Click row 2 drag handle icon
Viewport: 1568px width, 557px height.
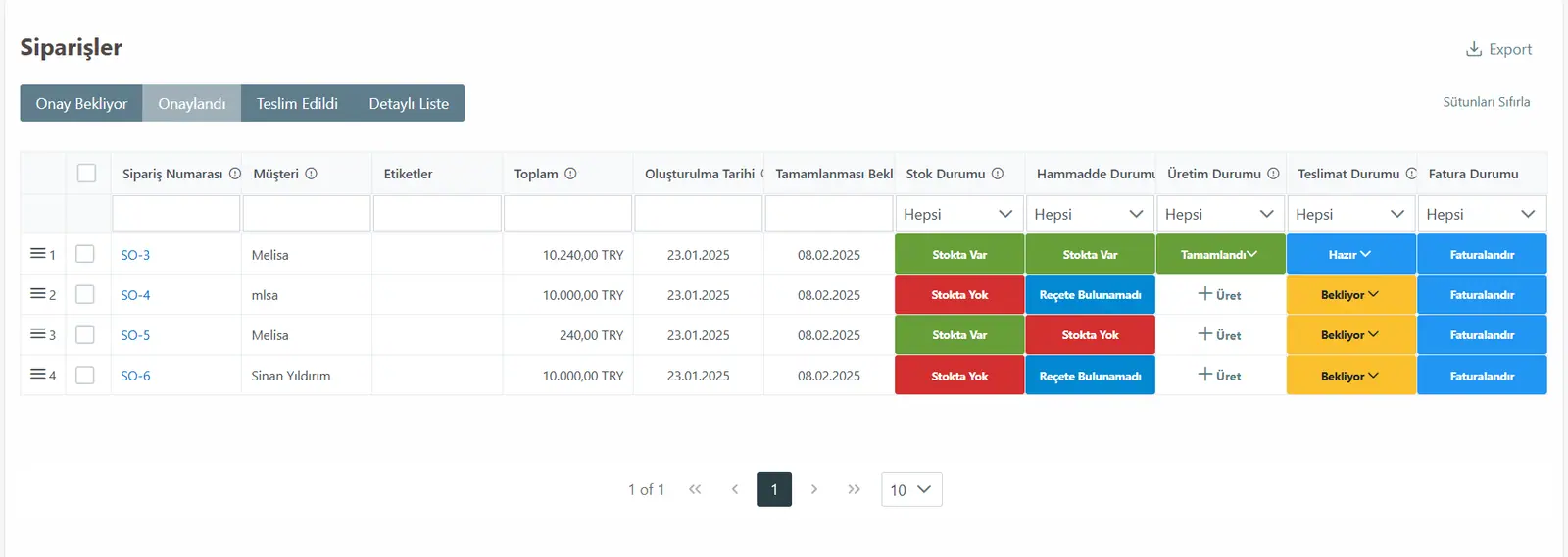pyautogui.click(x=37, y=294)
